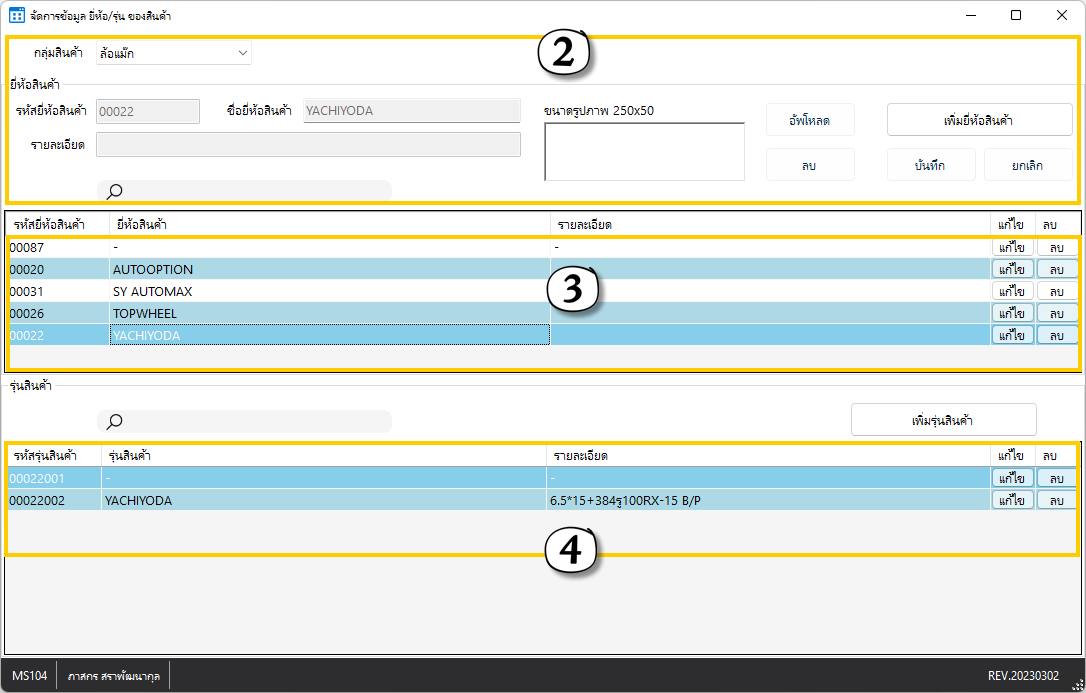
Task: Click the brand image preview box
Action: pos(644,152)
